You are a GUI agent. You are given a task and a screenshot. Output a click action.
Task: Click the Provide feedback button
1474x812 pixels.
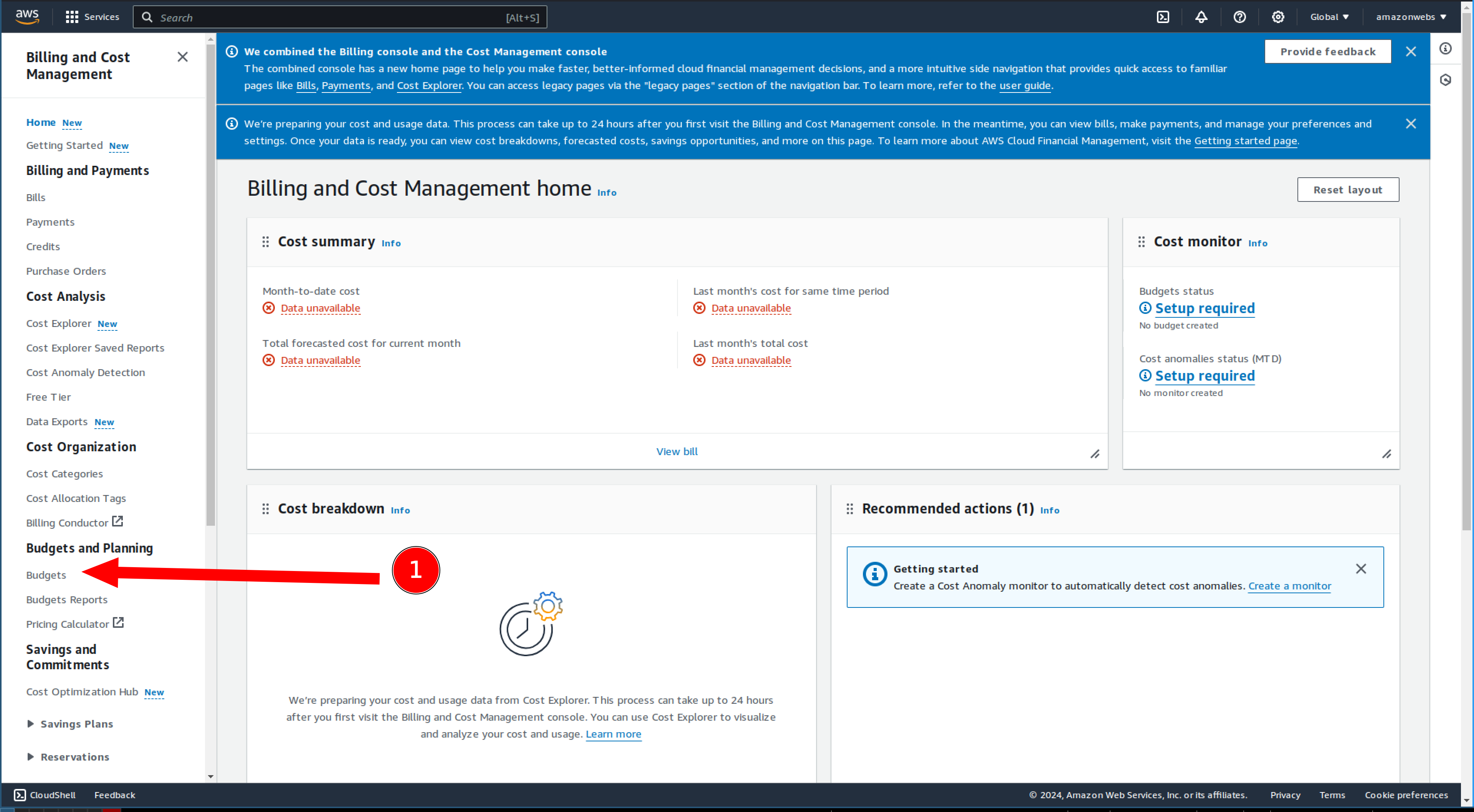click(1327, 51)
